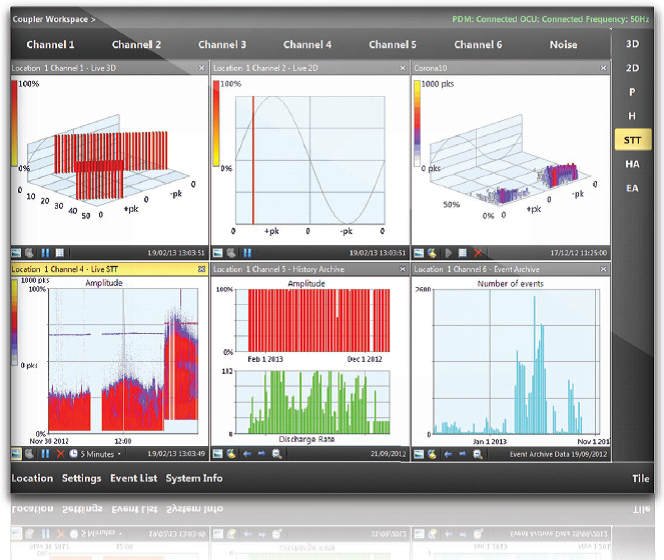Save image icon in Corona10 panel toolbar
The image size is (664, 560).
(419, 253)
